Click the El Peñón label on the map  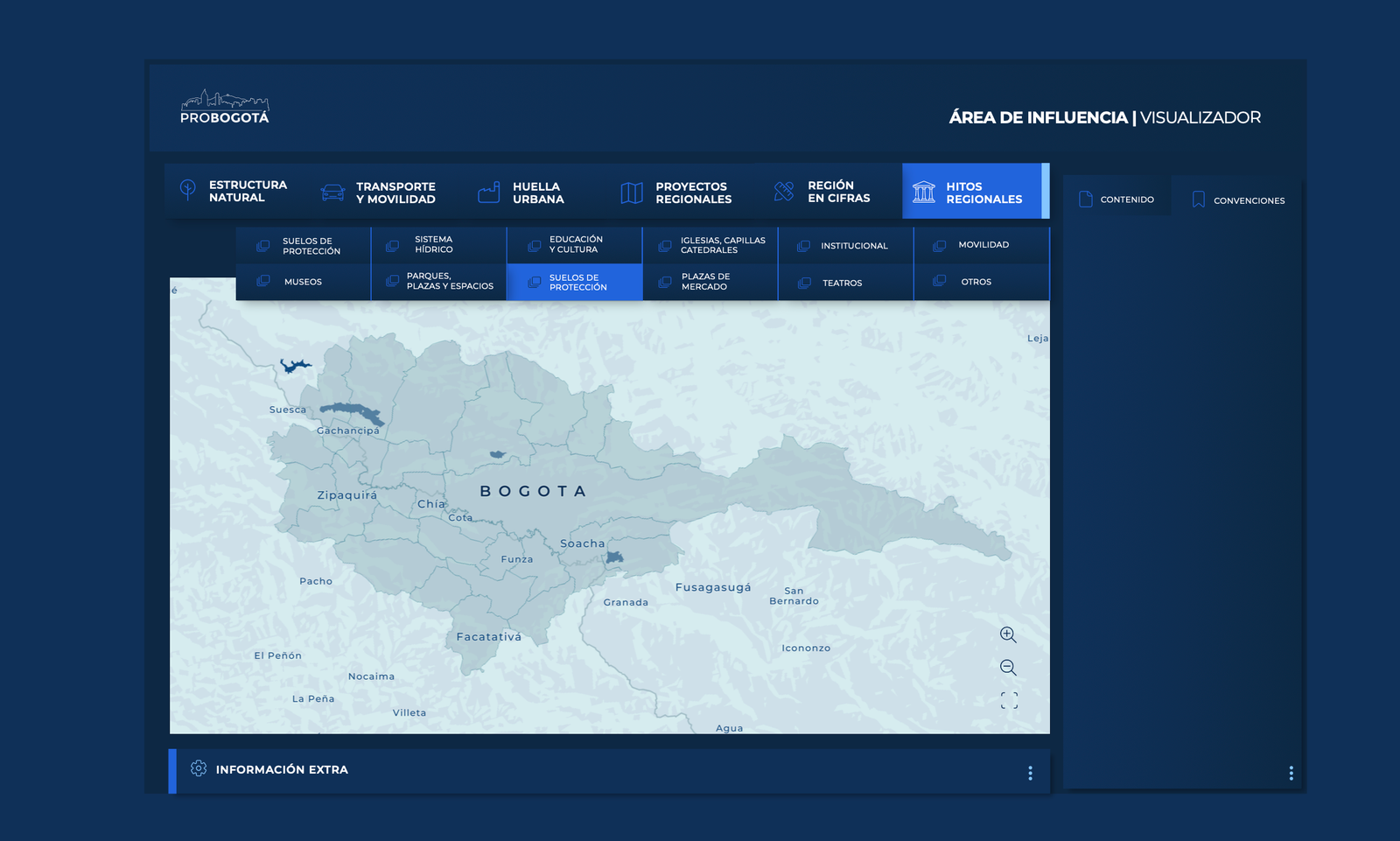tap(277, 655)
